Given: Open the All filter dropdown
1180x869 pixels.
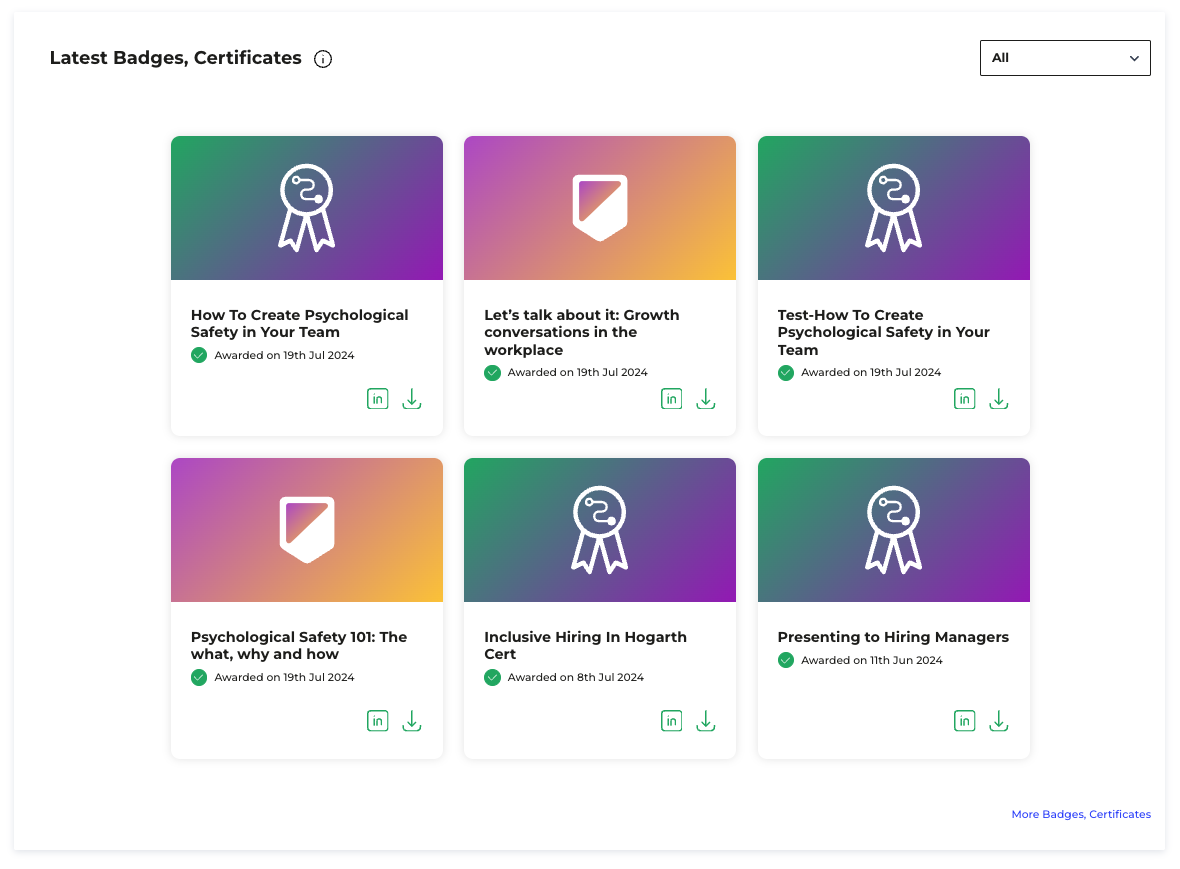Looking at the screenshot, I should pos(1065,58).
